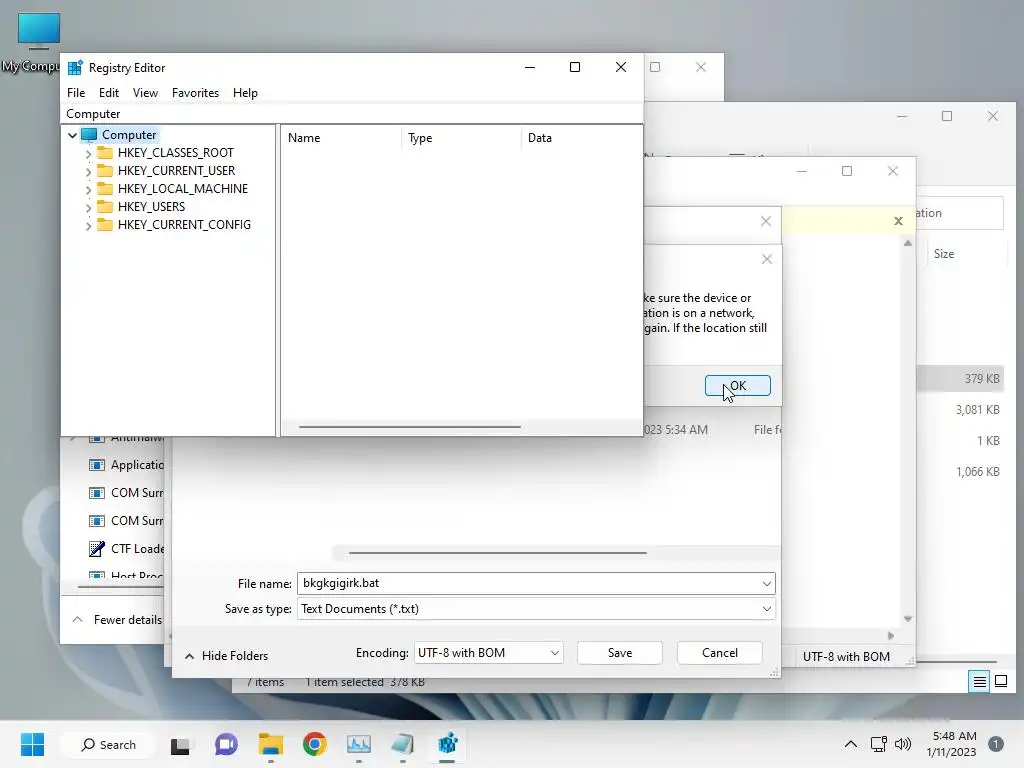This screenshot has height=768, width=1024.
Task: Open the View menu in Registry Editor
Action: [145, 93]
